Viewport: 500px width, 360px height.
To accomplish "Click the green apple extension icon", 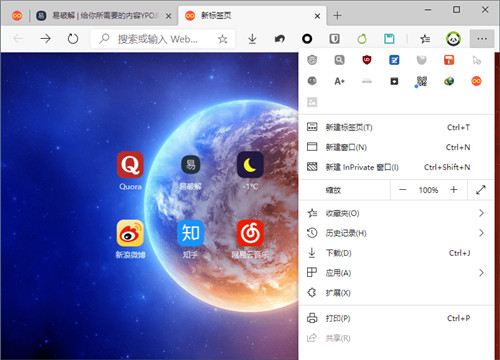I will point(362,39).
